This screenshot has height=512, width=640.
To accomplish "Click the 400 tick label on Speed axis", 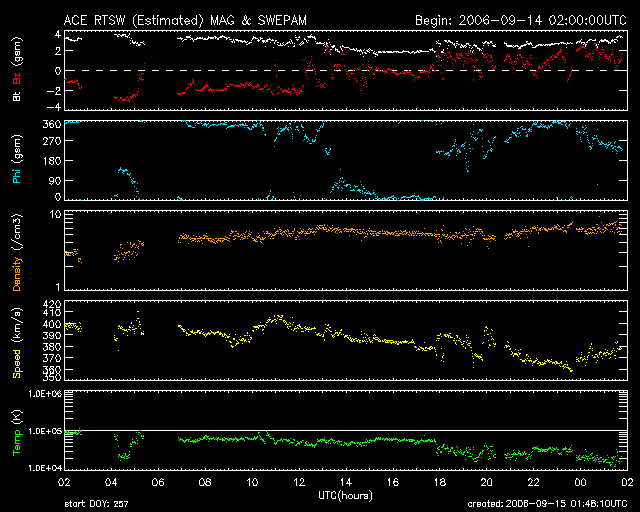I will (x=52, y=325).
